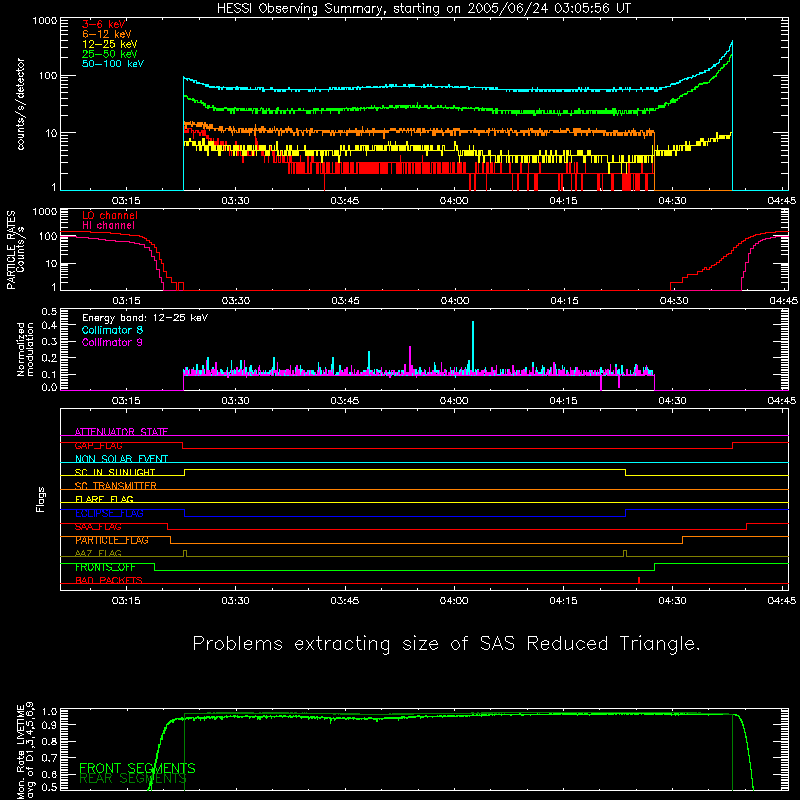Click the SC_IN_SUNLIGHT flag label
Screen dimensions: 800x800
pos(115,472)
